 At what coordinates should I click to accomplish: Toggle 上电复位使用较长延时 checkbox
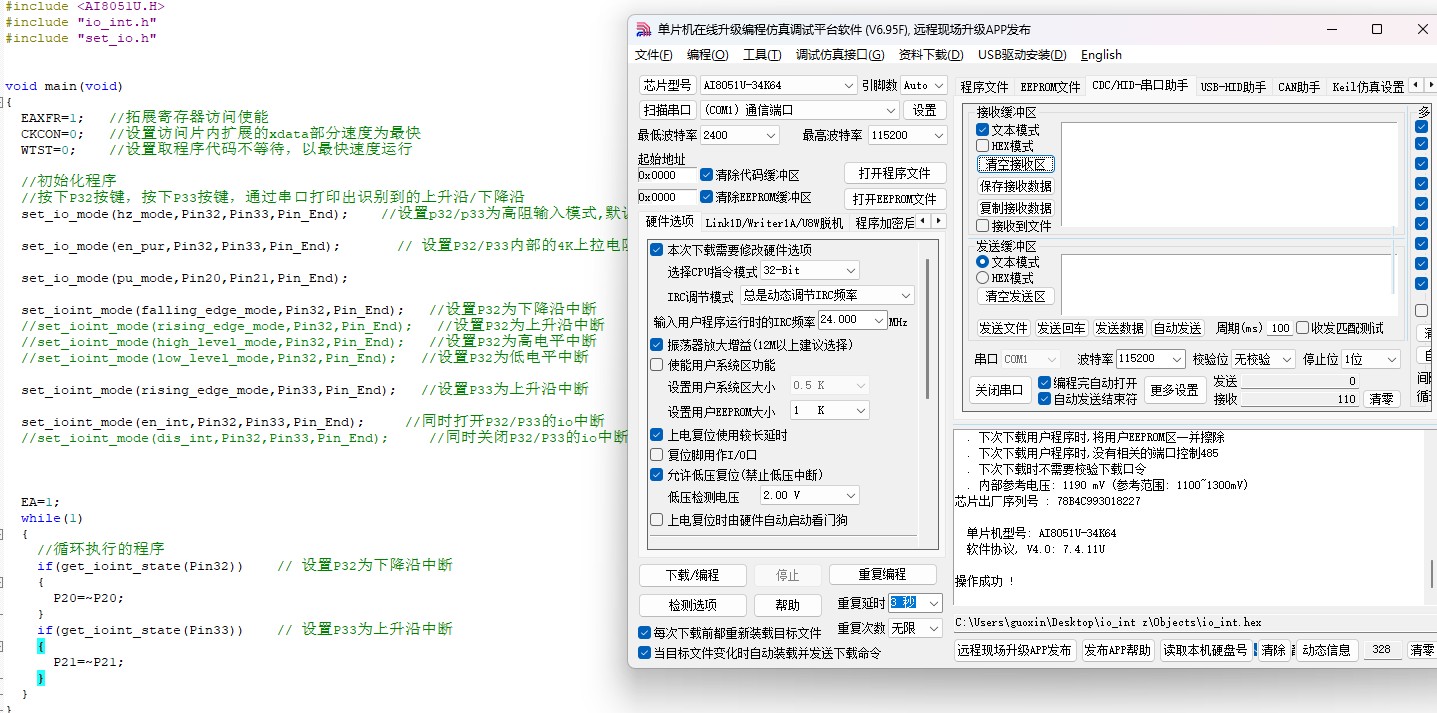(657, 435)
